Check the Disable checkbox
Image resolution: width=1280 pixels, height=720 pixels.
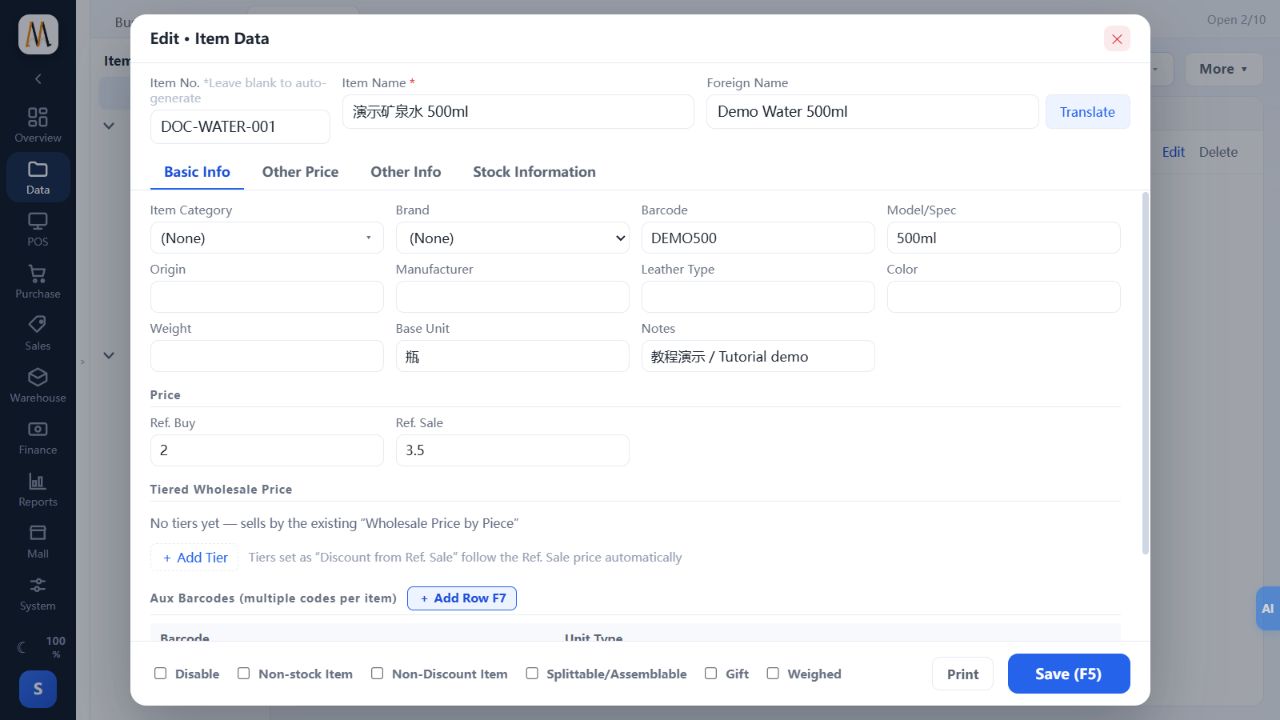(x=160, y=673)
